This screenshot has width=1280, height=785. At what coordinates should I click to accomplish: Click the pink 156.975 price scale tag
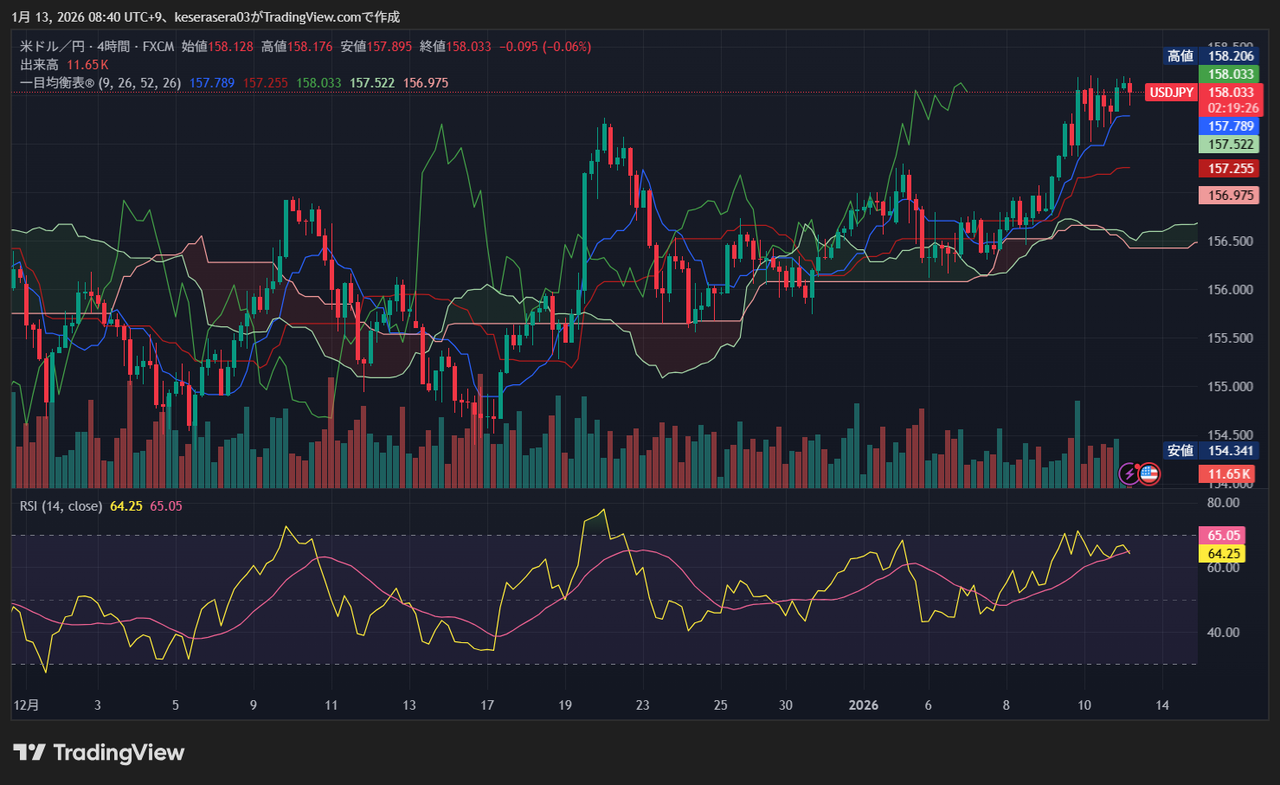point(1231,195)
